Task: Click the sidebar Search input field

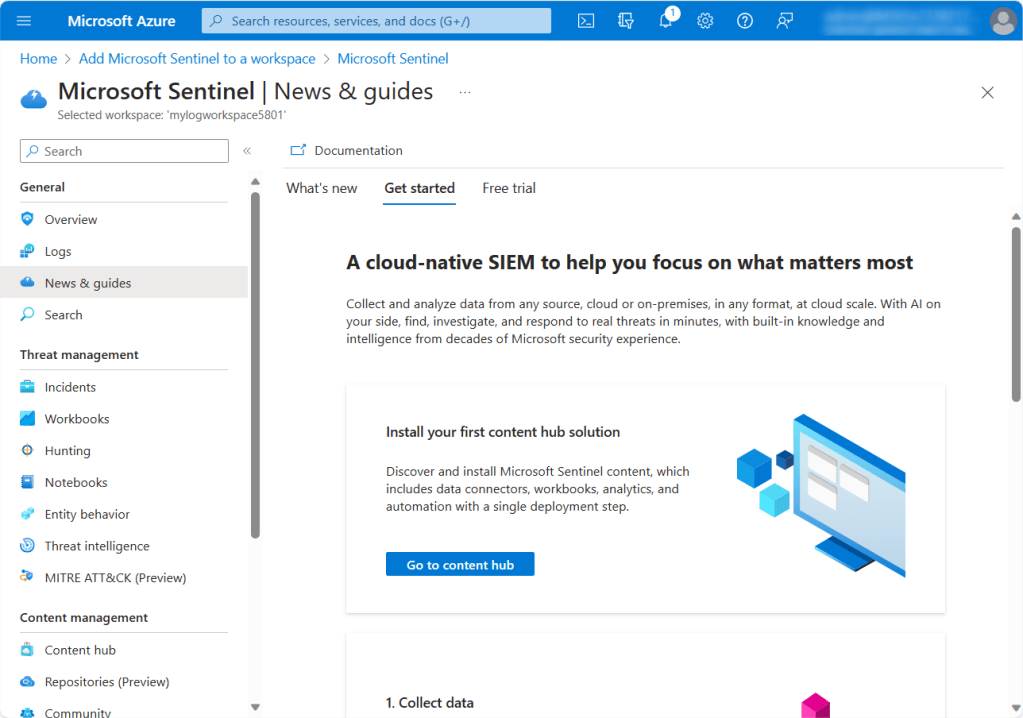Action: [x=125, y=151]
